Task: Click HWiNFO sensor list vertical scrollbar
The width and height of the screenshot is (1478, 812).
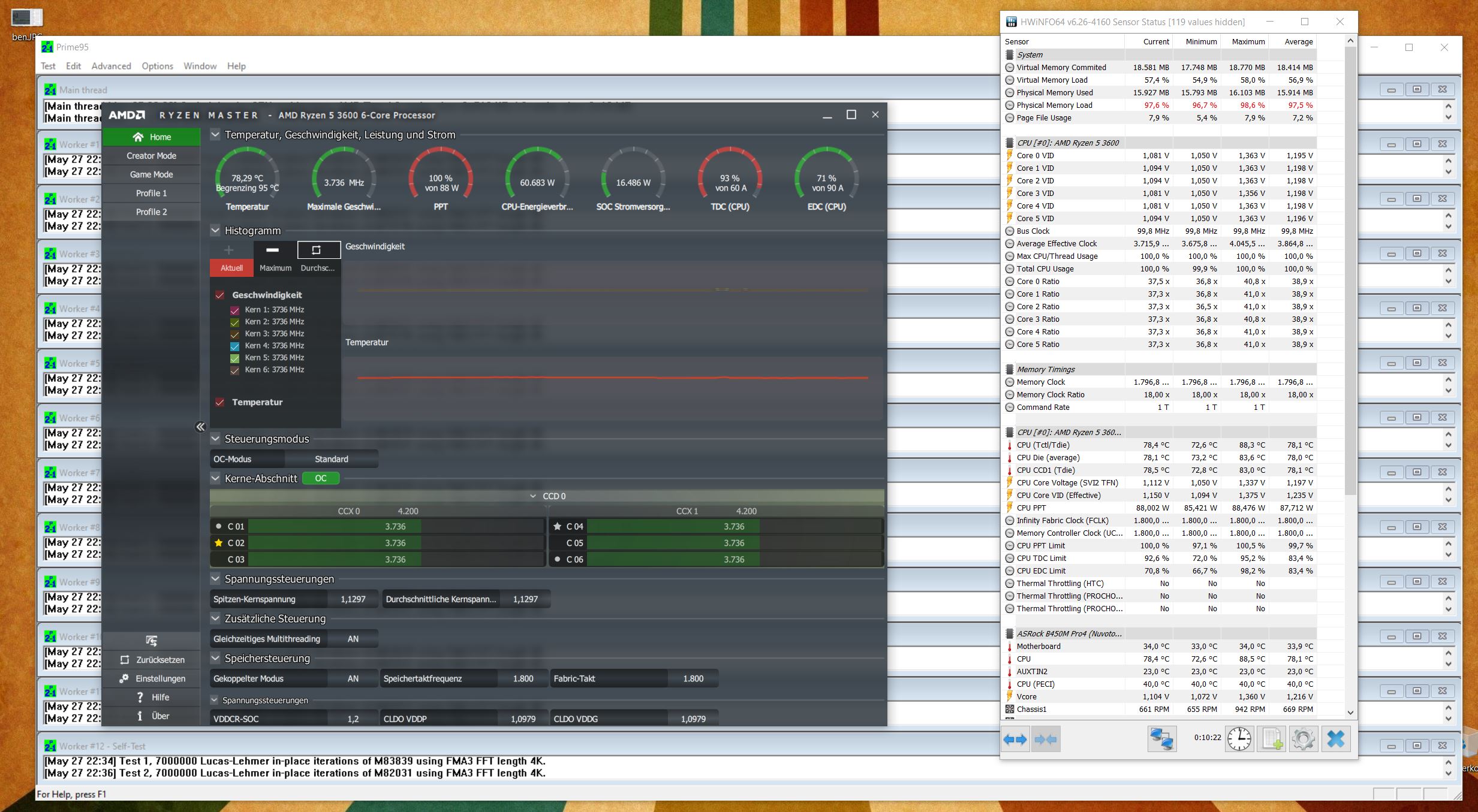Action: (x=1350, y=270)
